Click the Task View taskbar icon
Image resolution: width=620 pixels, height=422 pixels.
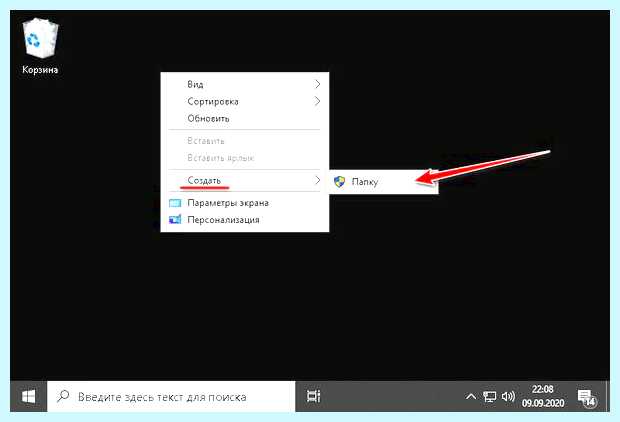tap(314, 396)
